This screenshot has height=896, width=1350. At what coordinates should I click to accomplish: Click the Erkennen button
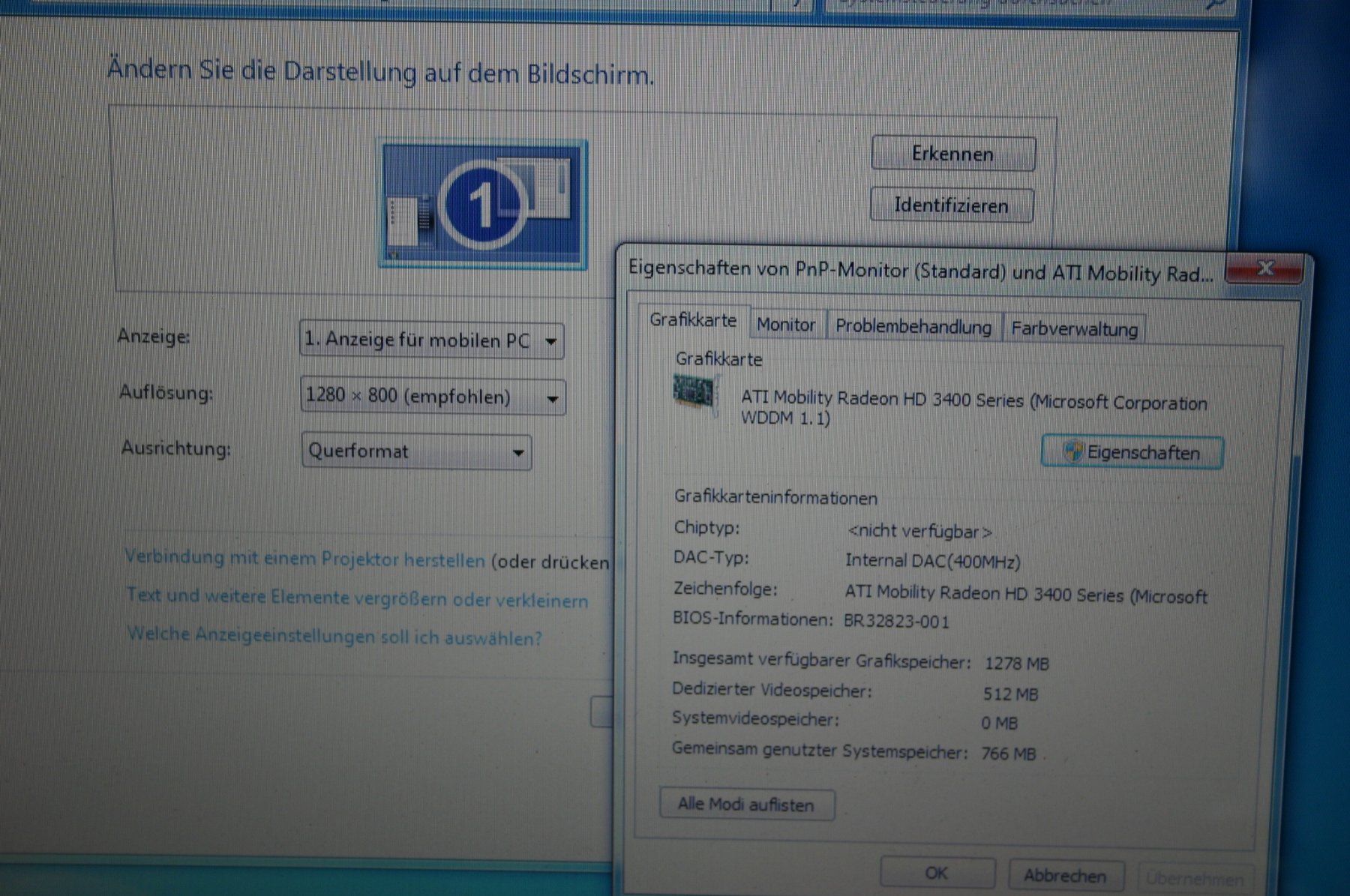[x=953, y=154]
